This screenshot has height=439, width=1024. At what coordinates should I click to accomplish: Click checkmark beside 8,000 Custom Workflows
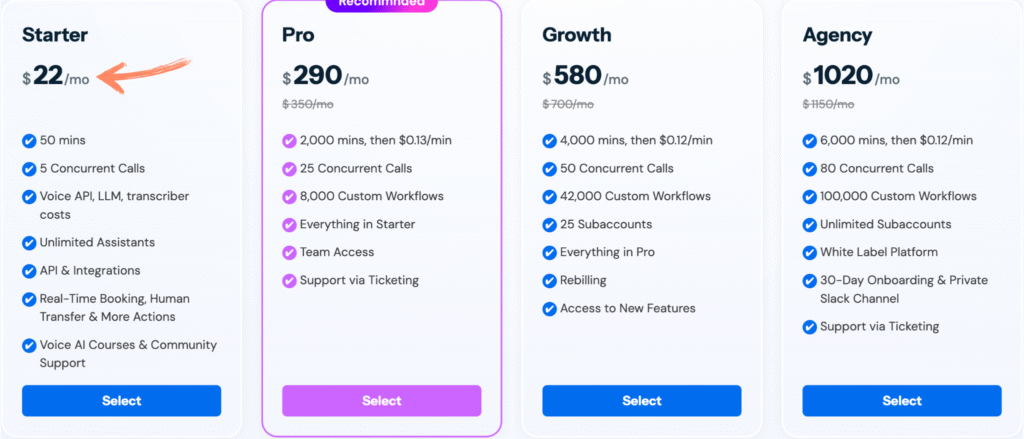289,197
